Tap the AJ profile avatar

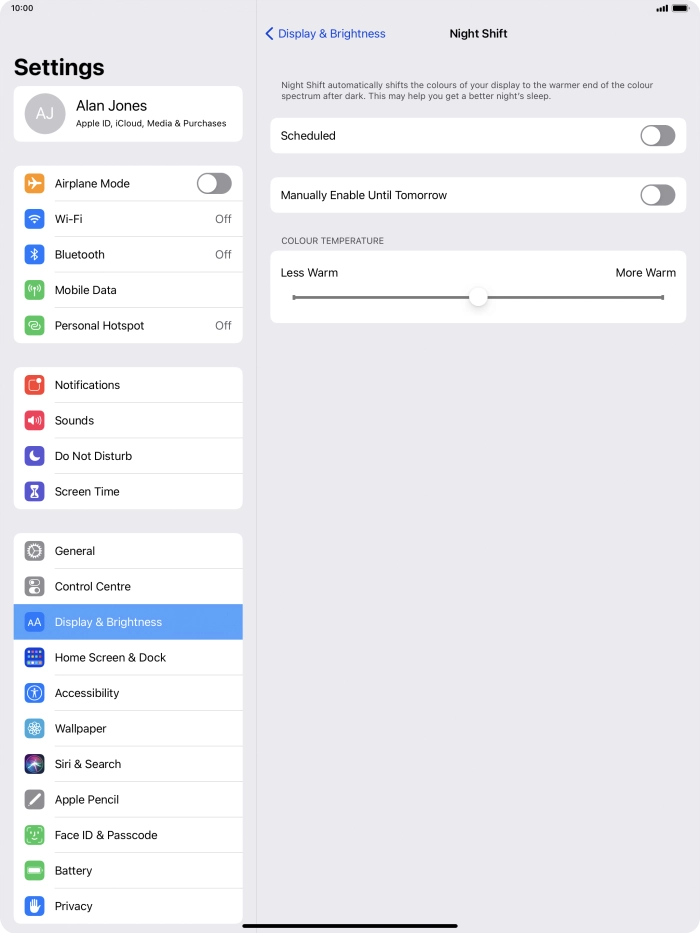click(45, 114)
